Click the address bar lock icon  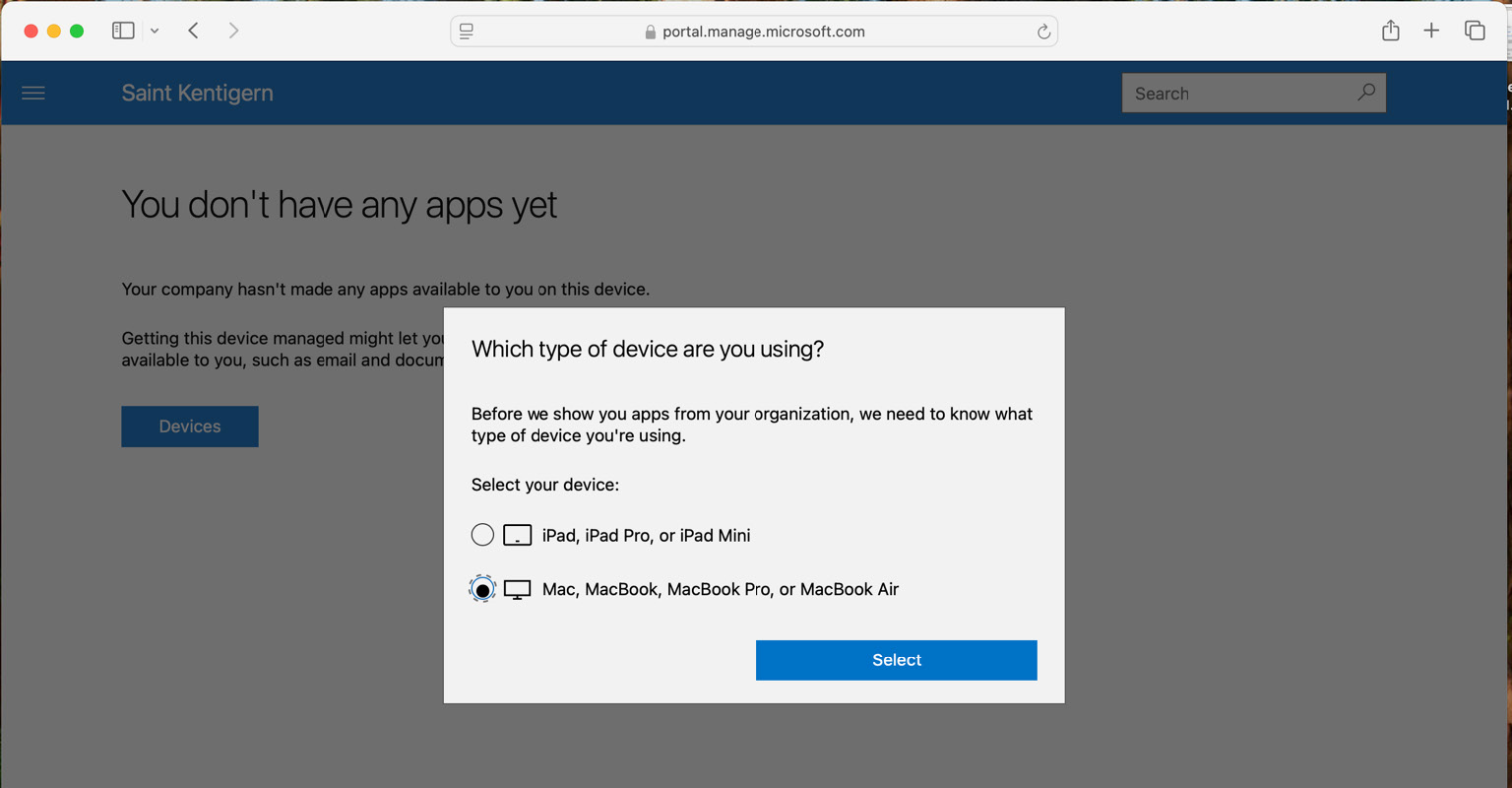pyautogui.click(x=650, y=32)
